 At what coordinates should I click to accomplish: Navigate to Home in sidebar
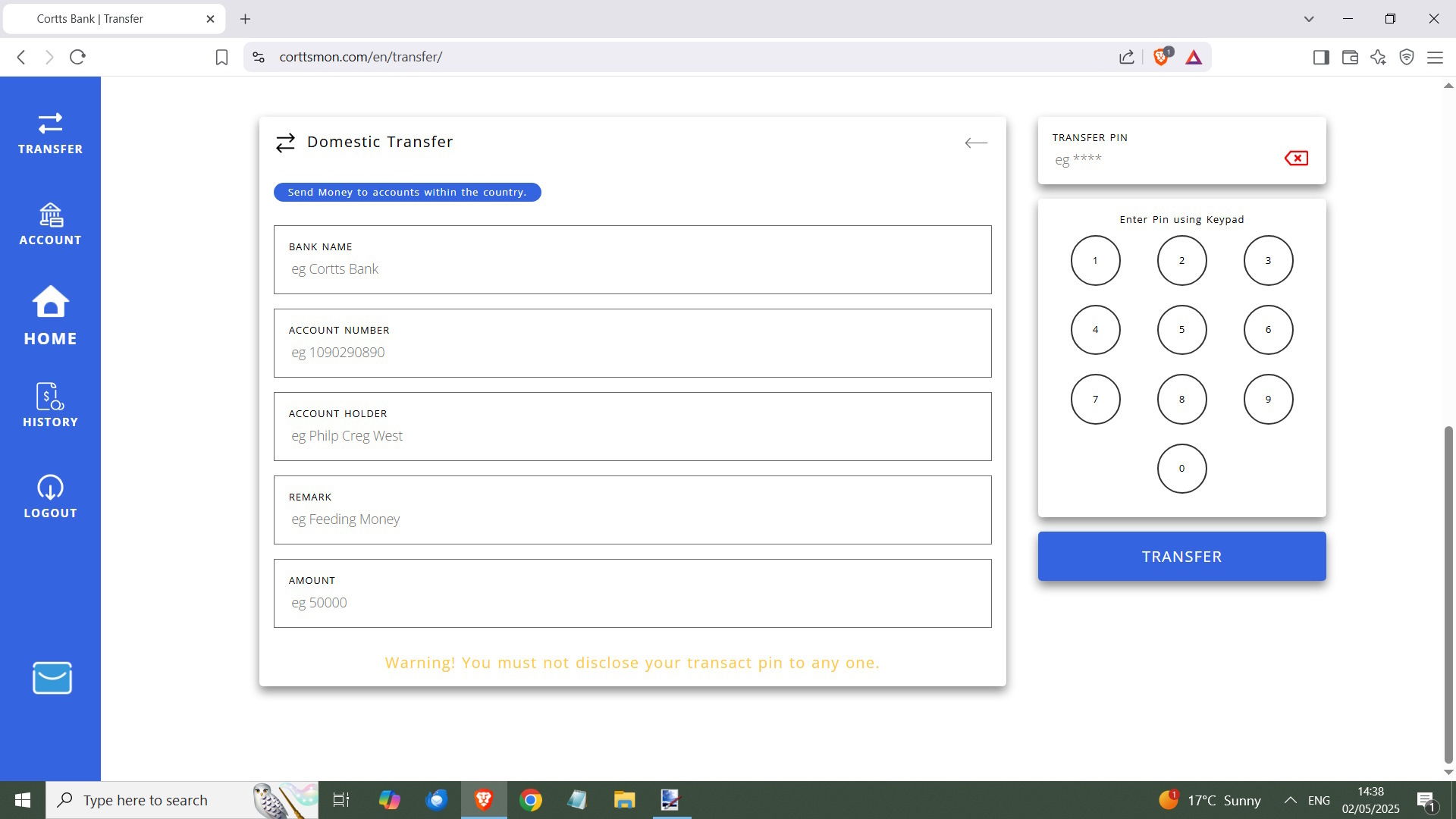click(x=50, y=315)
